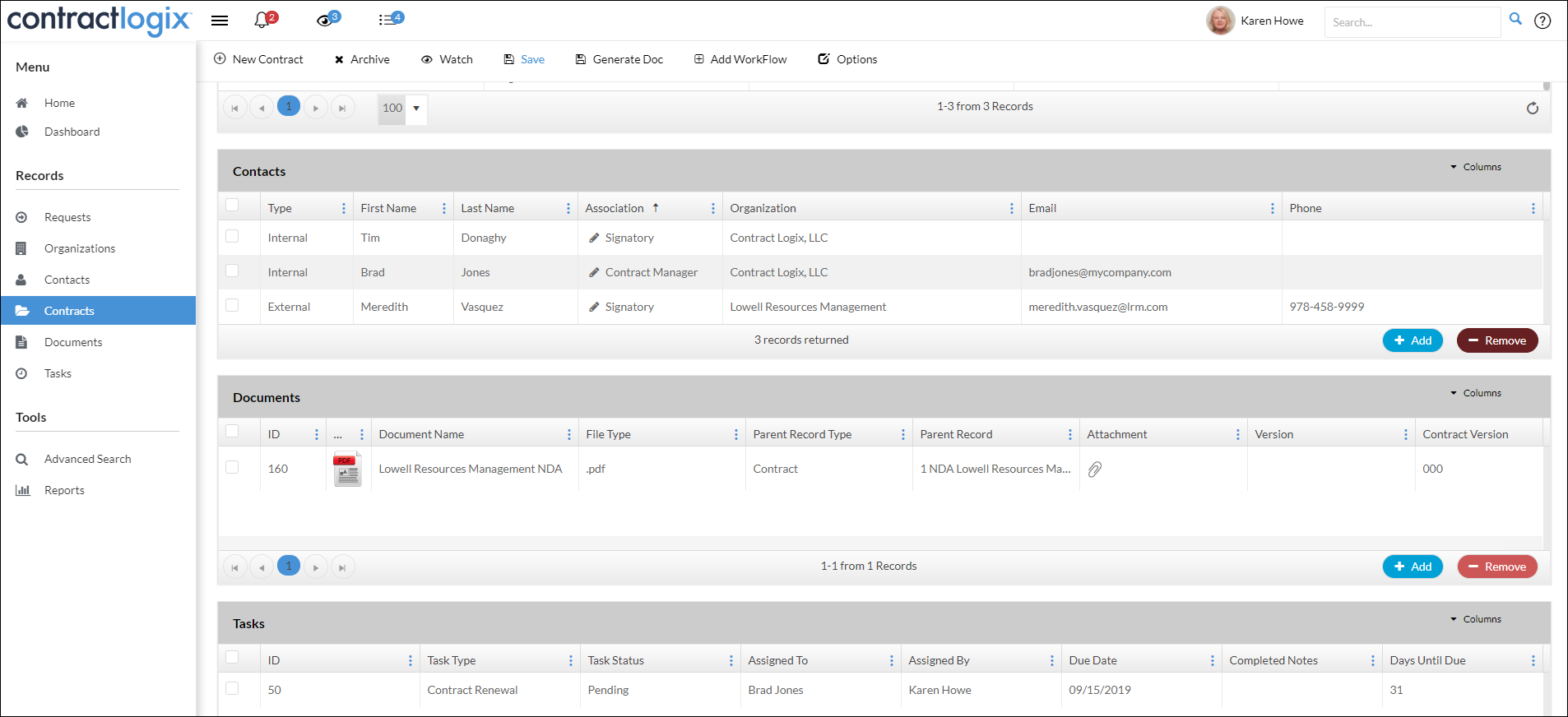Image resolution: width=1568 pixels, height=717 pixels.
Task: Open Type column options menu in Contacts
Action: 344,209
